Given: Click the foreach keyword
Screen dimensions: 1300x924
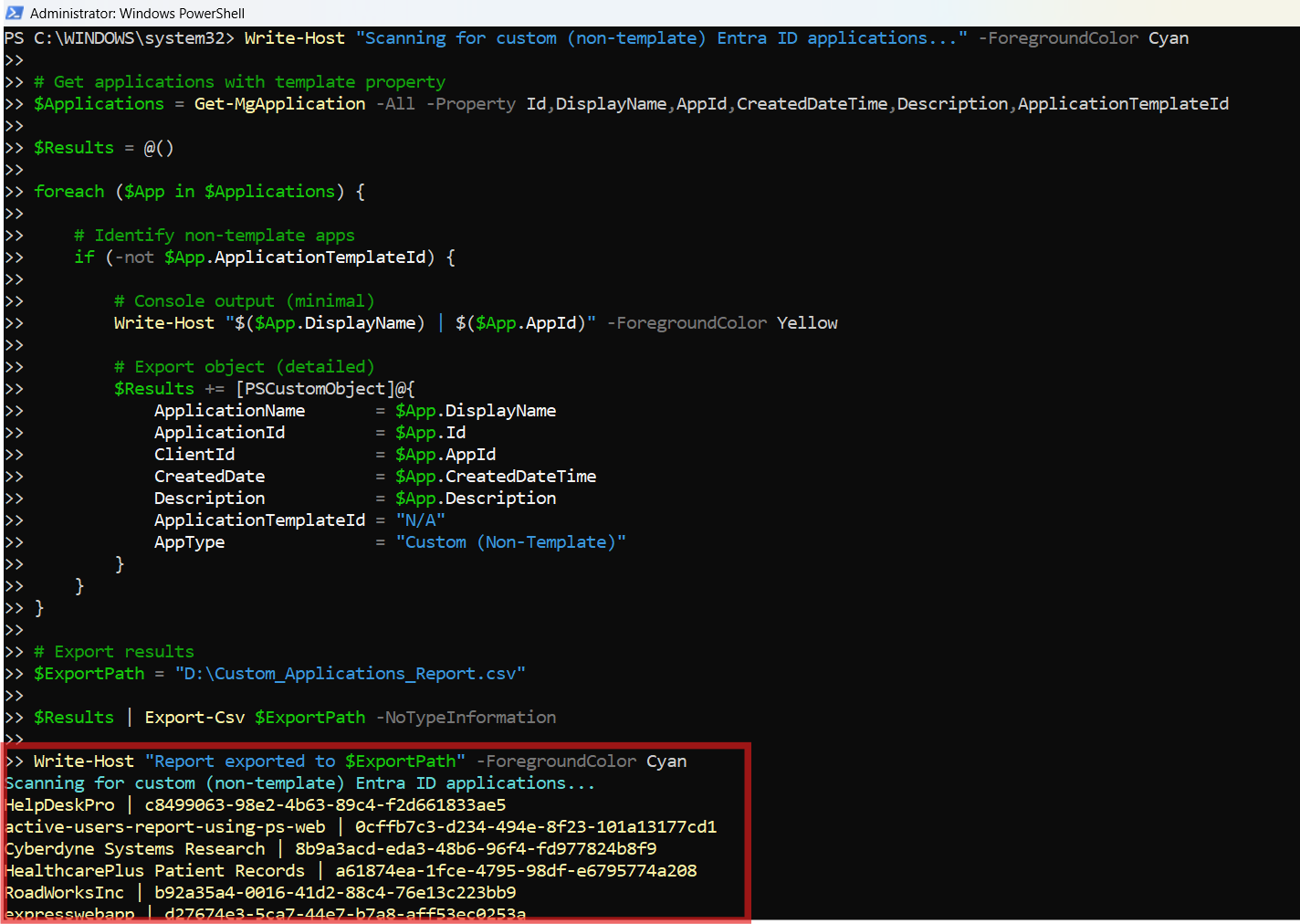Looking at the screenshot, I should [x=69, y=192].
